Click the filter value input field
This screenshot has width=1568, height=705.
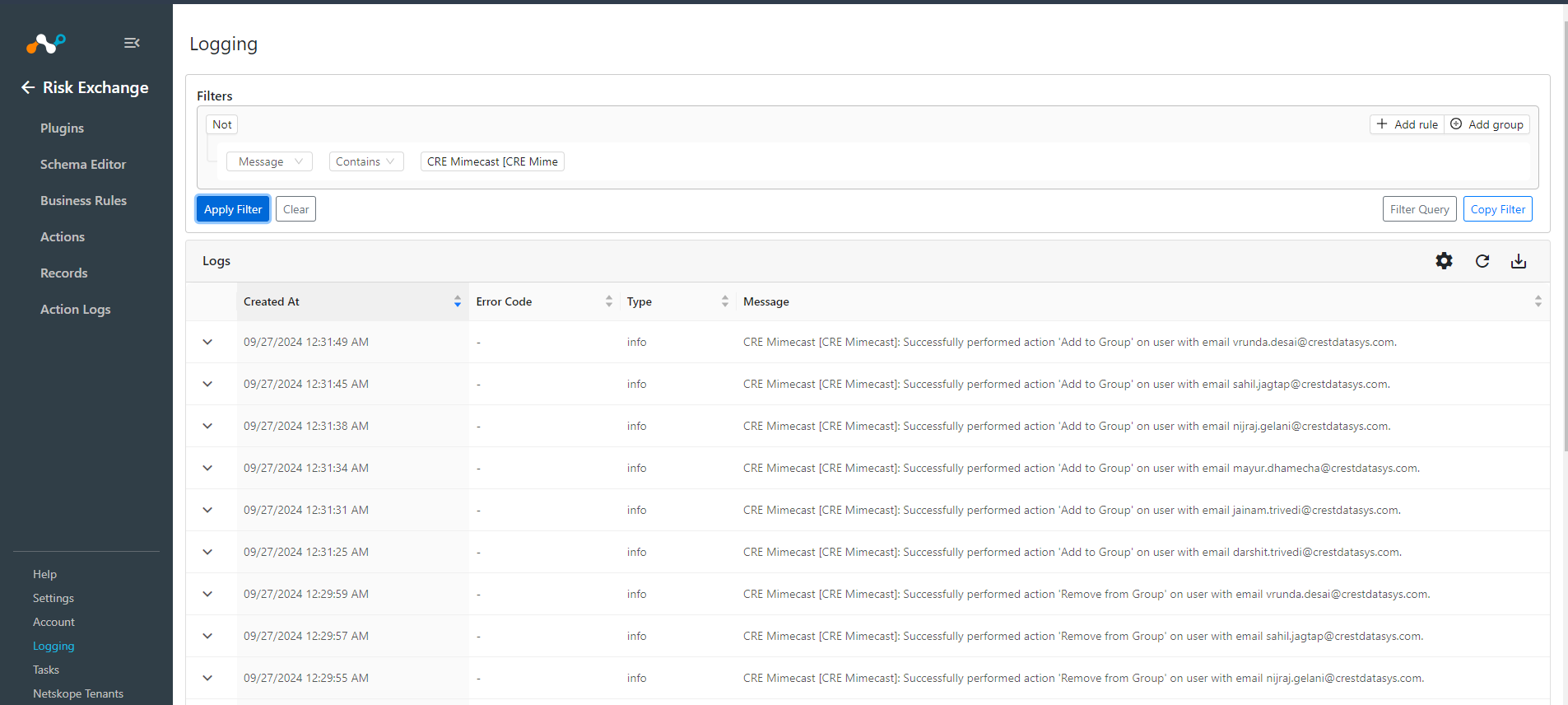tap(492, 161)
